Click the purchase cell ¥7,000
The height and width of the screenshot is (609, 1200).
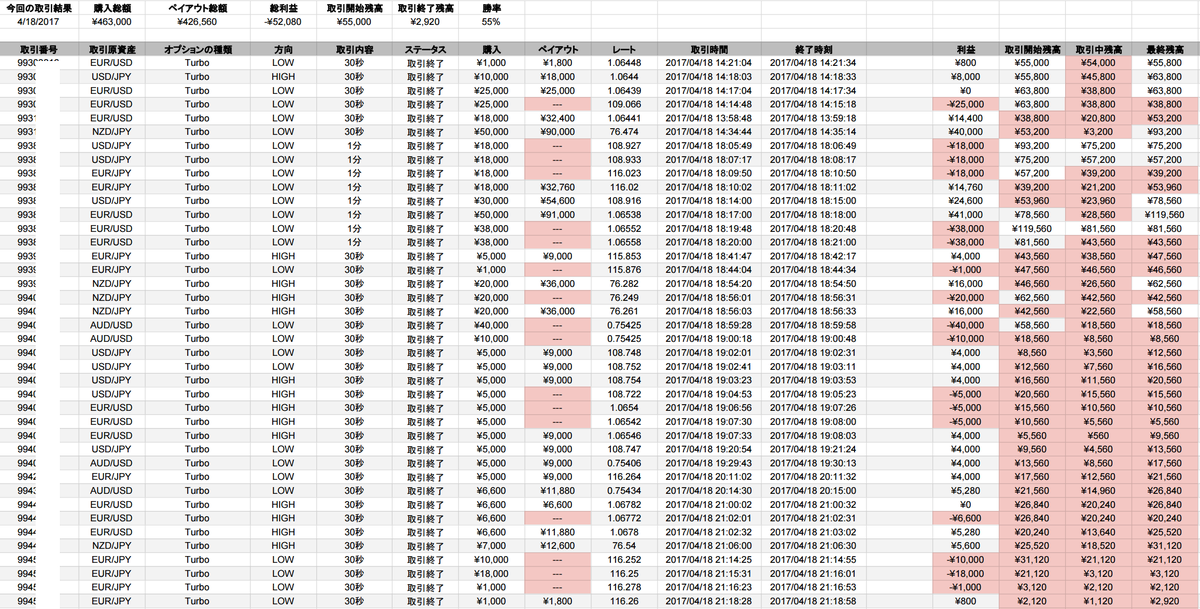pos(491,547)
